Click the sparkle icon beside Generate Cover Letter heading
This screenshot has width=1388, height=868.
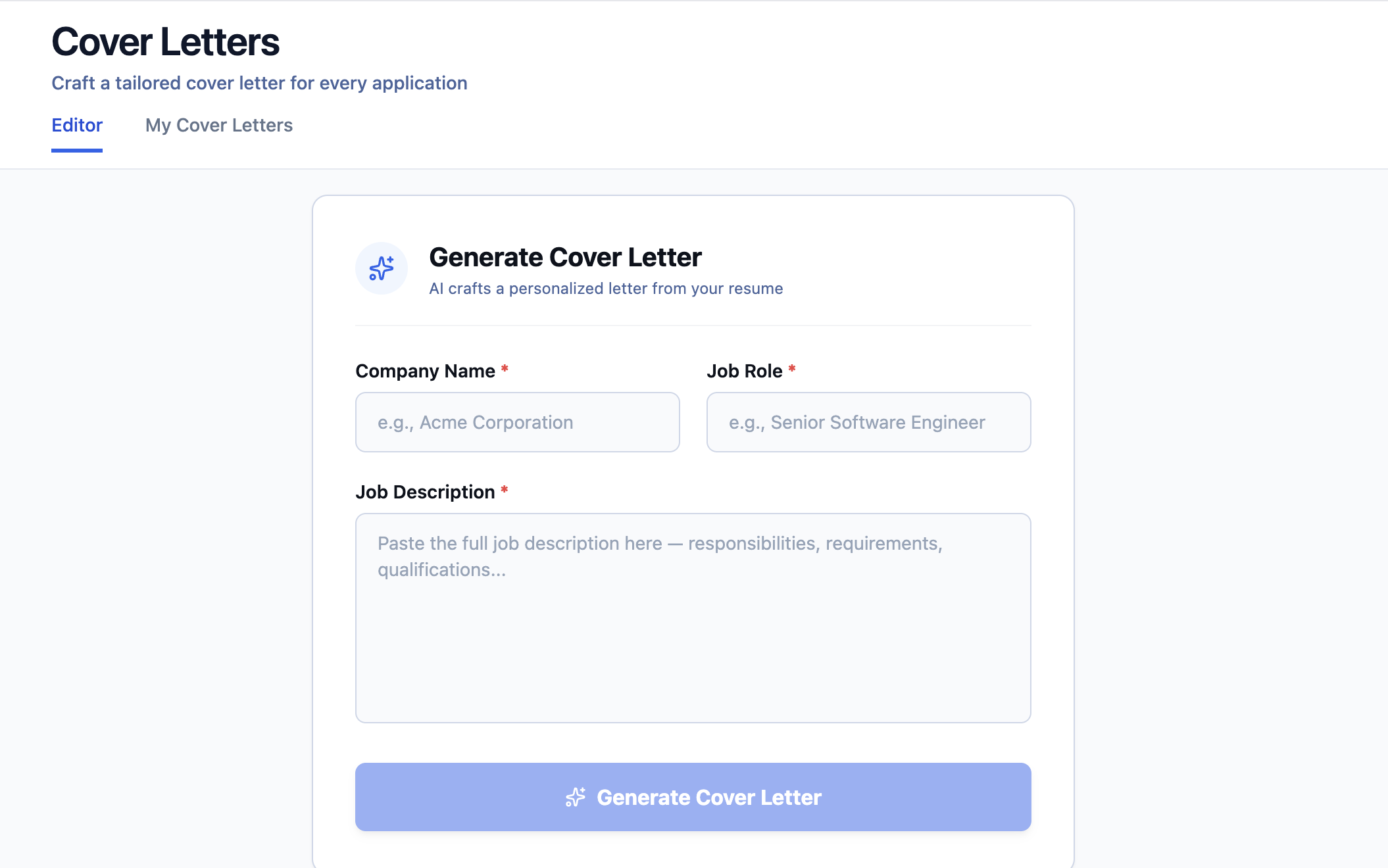click(x=382, y=268)
